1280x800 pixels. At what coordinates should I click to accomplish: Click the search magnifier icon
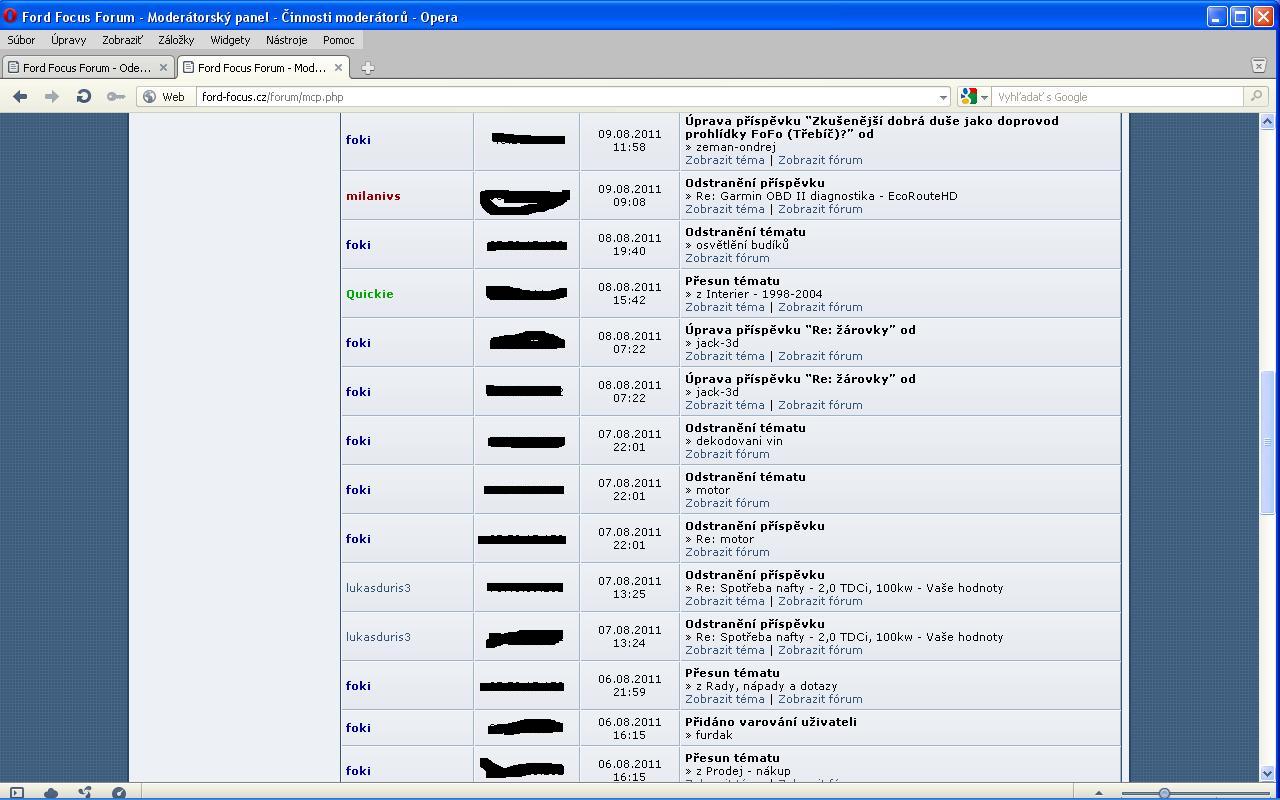(x=1257, y=97)
